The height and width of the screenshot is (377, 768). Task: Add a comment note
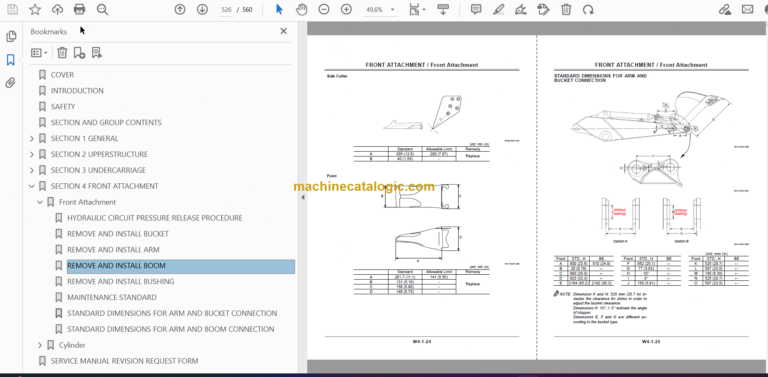pos(476,9)
